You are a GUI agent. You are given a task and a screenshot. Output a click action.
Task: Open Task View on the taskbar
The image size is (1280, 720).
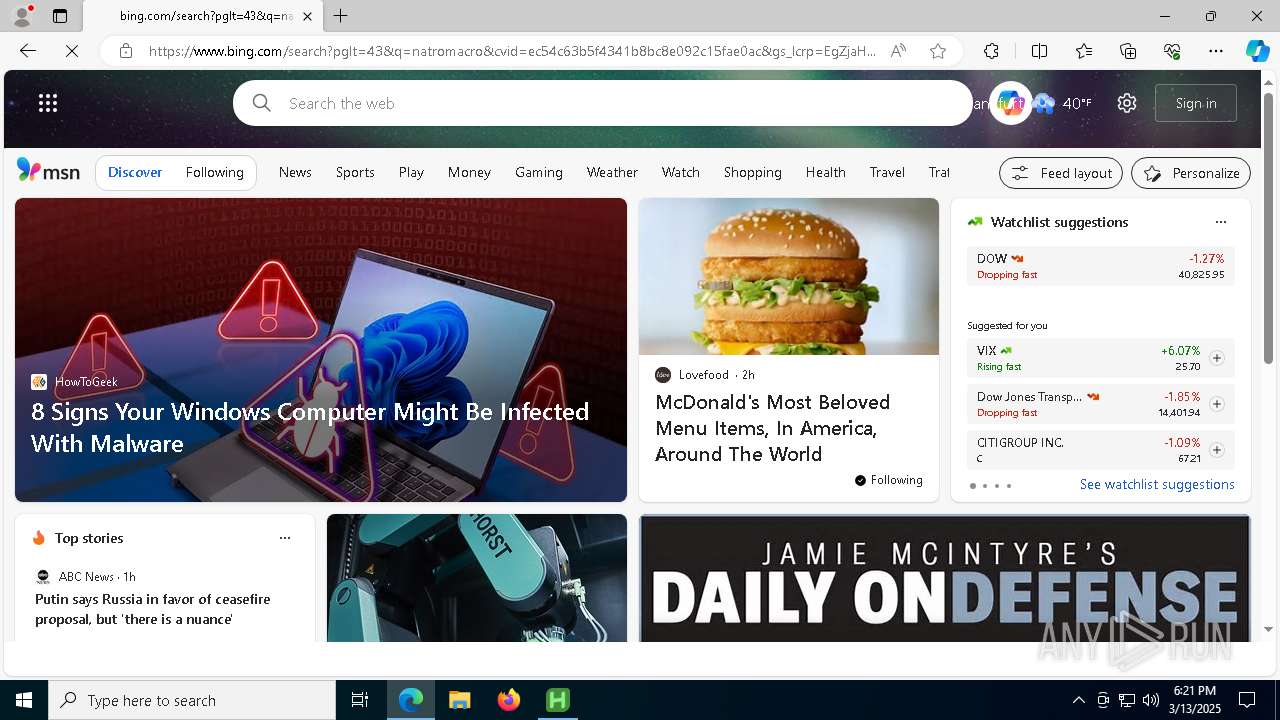[360, 700]
